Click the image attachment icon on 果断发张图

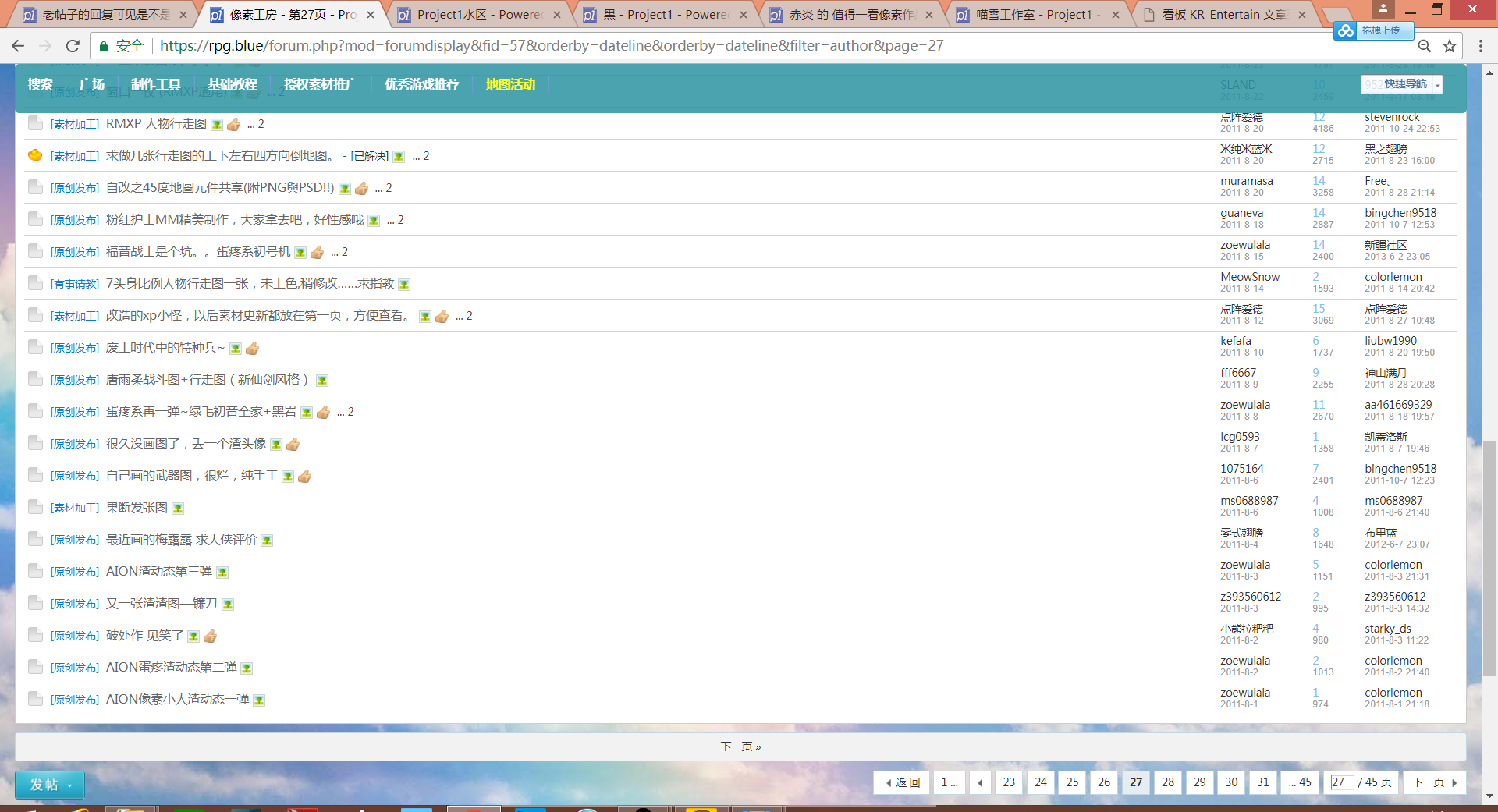178,509
